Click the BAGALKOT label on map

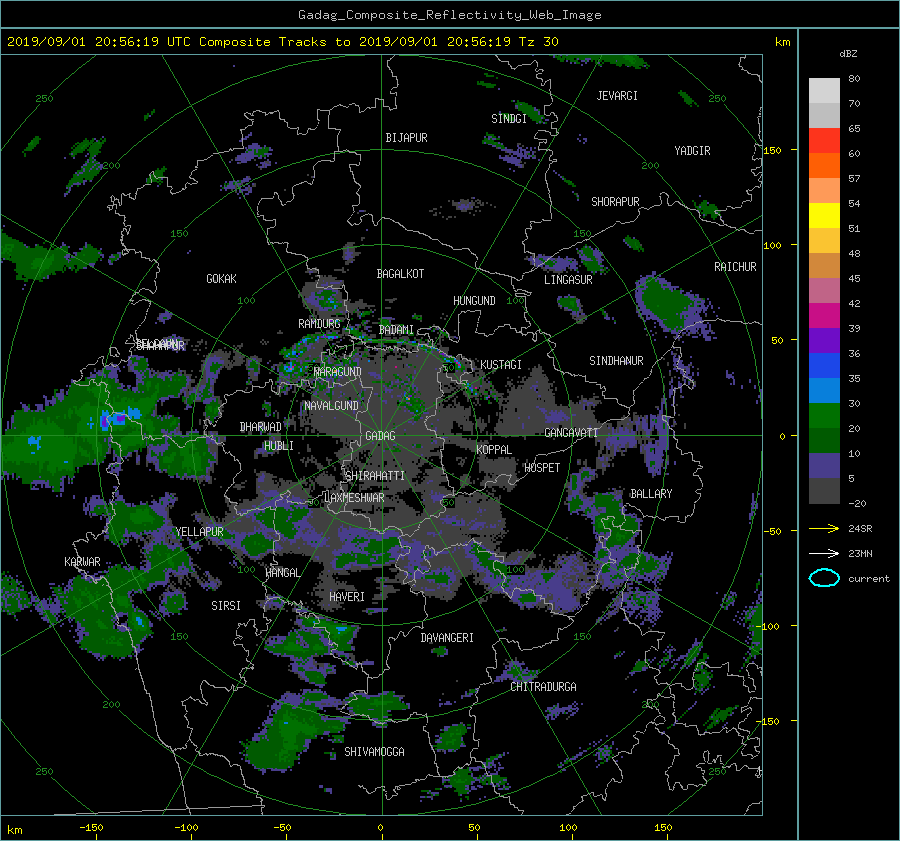coord(400,274)
